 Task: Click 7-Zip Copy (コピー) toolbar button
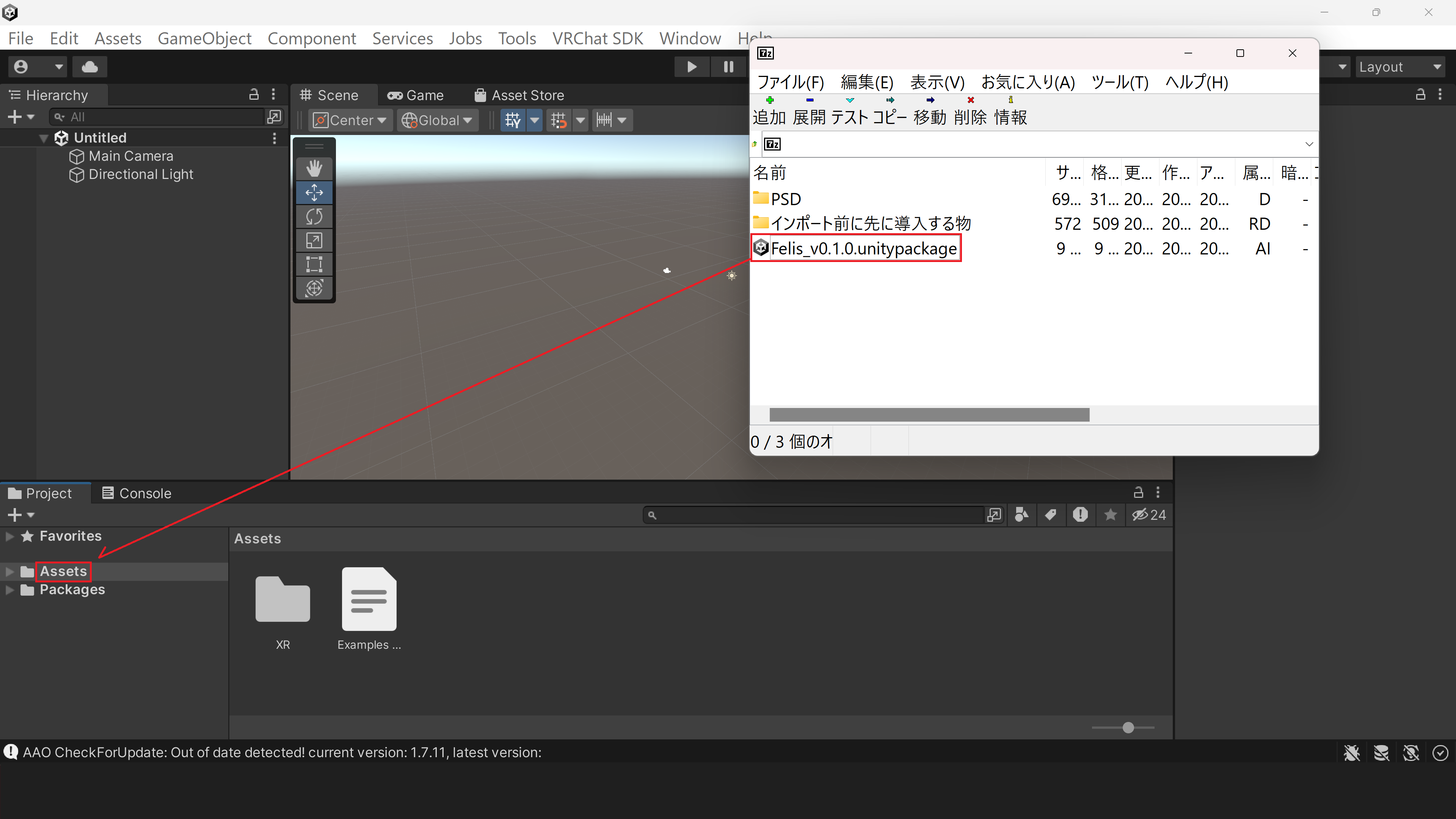click(x=890, y=111)
